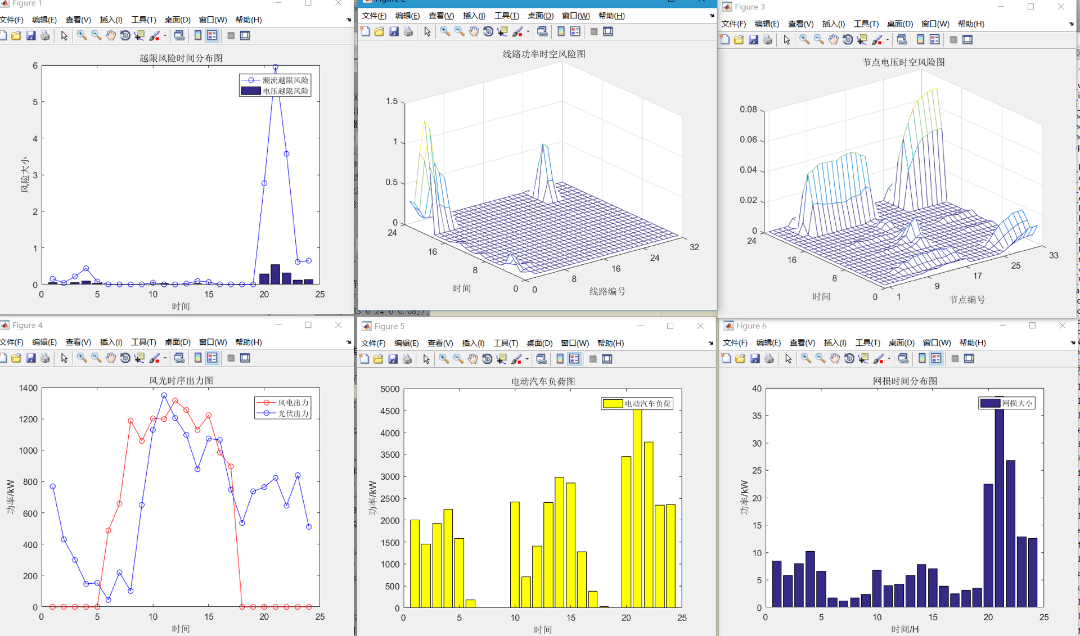This screenshot has width=1080, height=636.
Task: Click Show Plot Tools icon in Figure 6
Action: click(x=969, y=358)
